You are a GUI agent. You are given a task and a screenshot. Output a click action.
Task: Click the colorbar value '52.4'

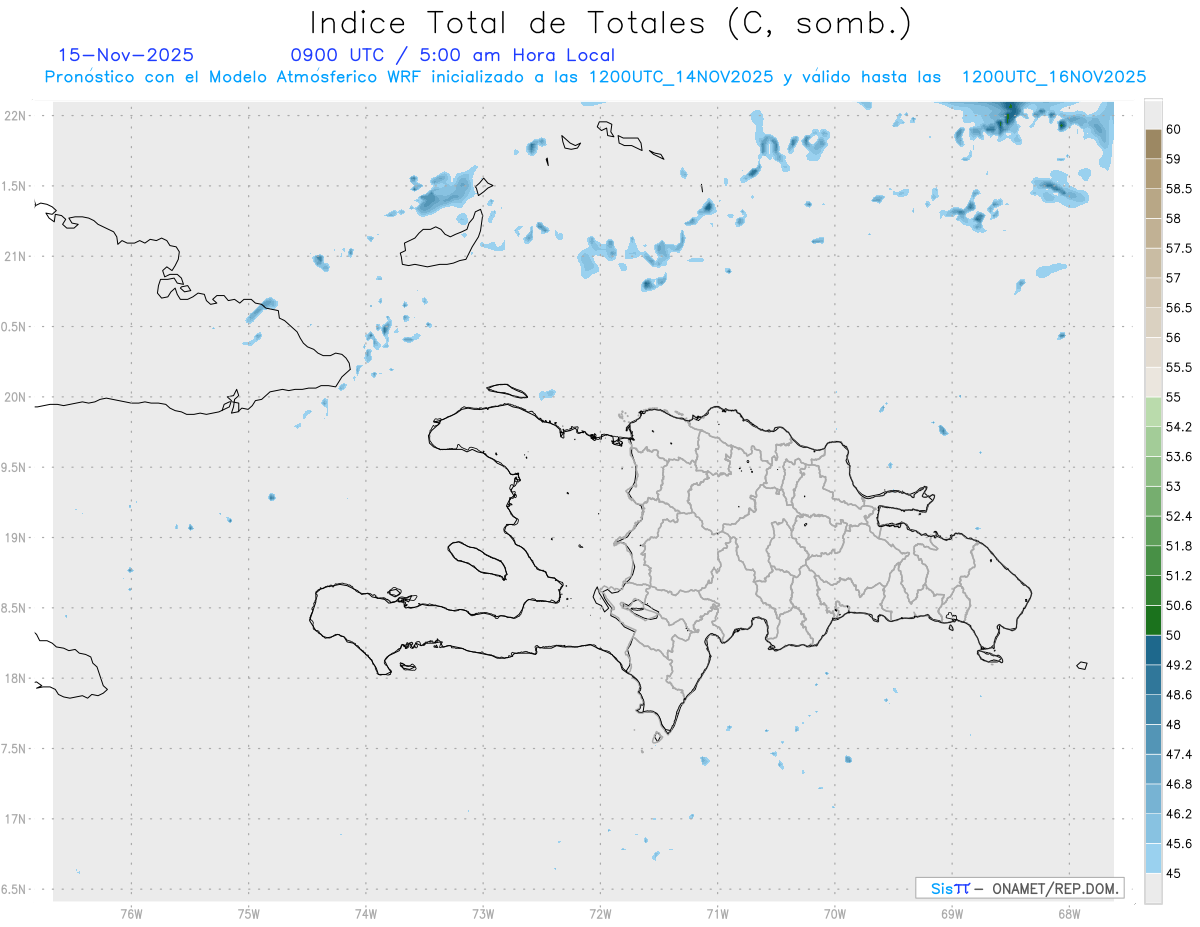1178,516
